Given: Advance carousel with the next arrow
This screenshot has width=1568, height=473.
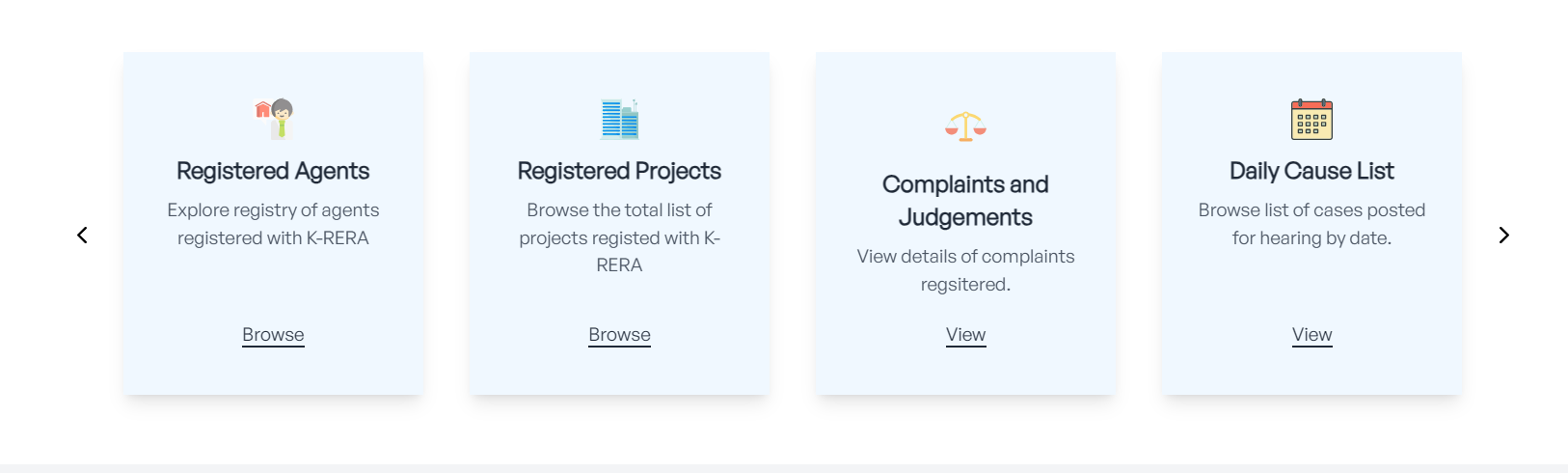Looking at the screenshot, I should coord(1503,235).
